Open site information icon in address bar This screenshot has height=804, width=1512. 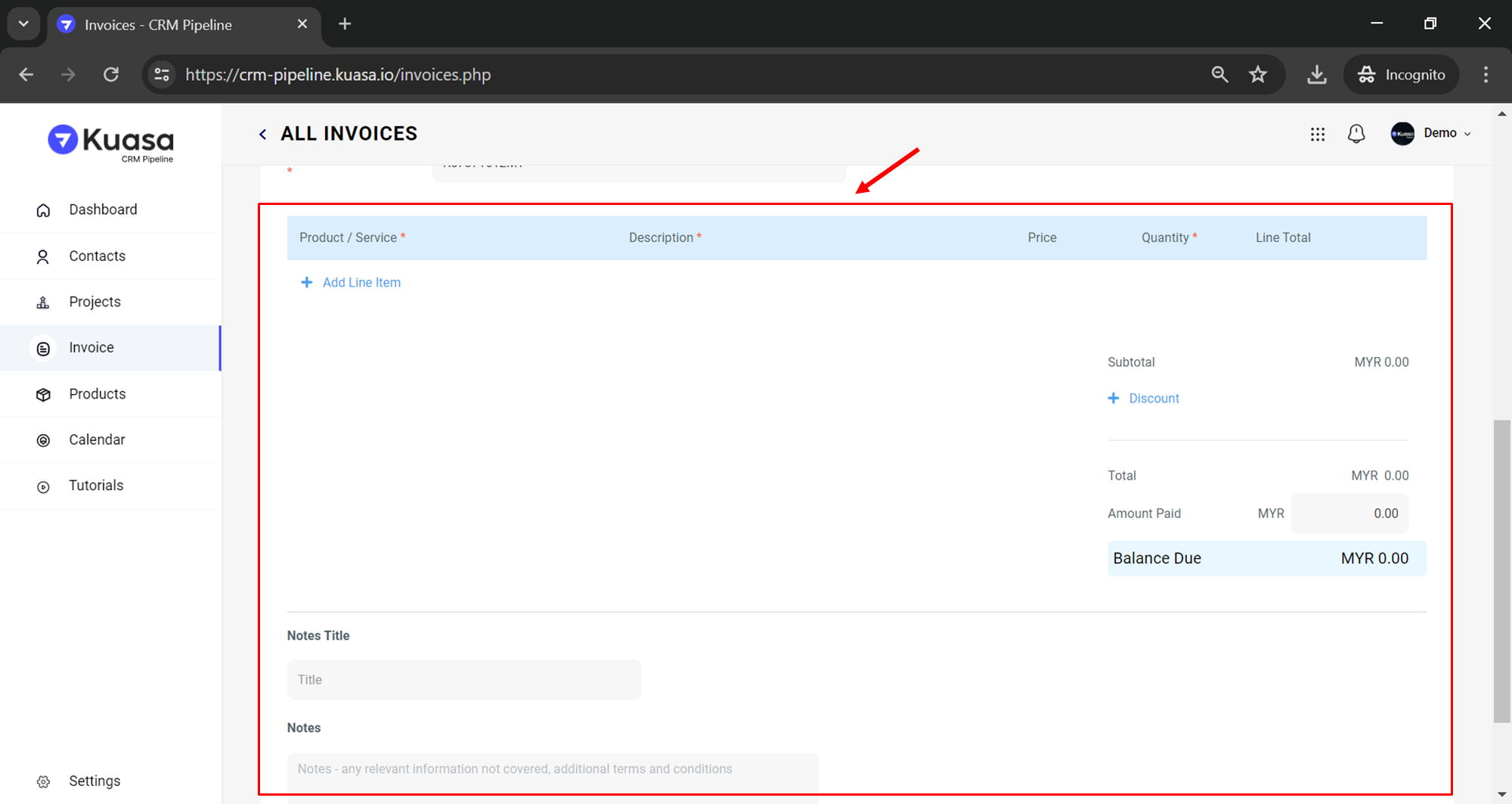coord(162,74)
